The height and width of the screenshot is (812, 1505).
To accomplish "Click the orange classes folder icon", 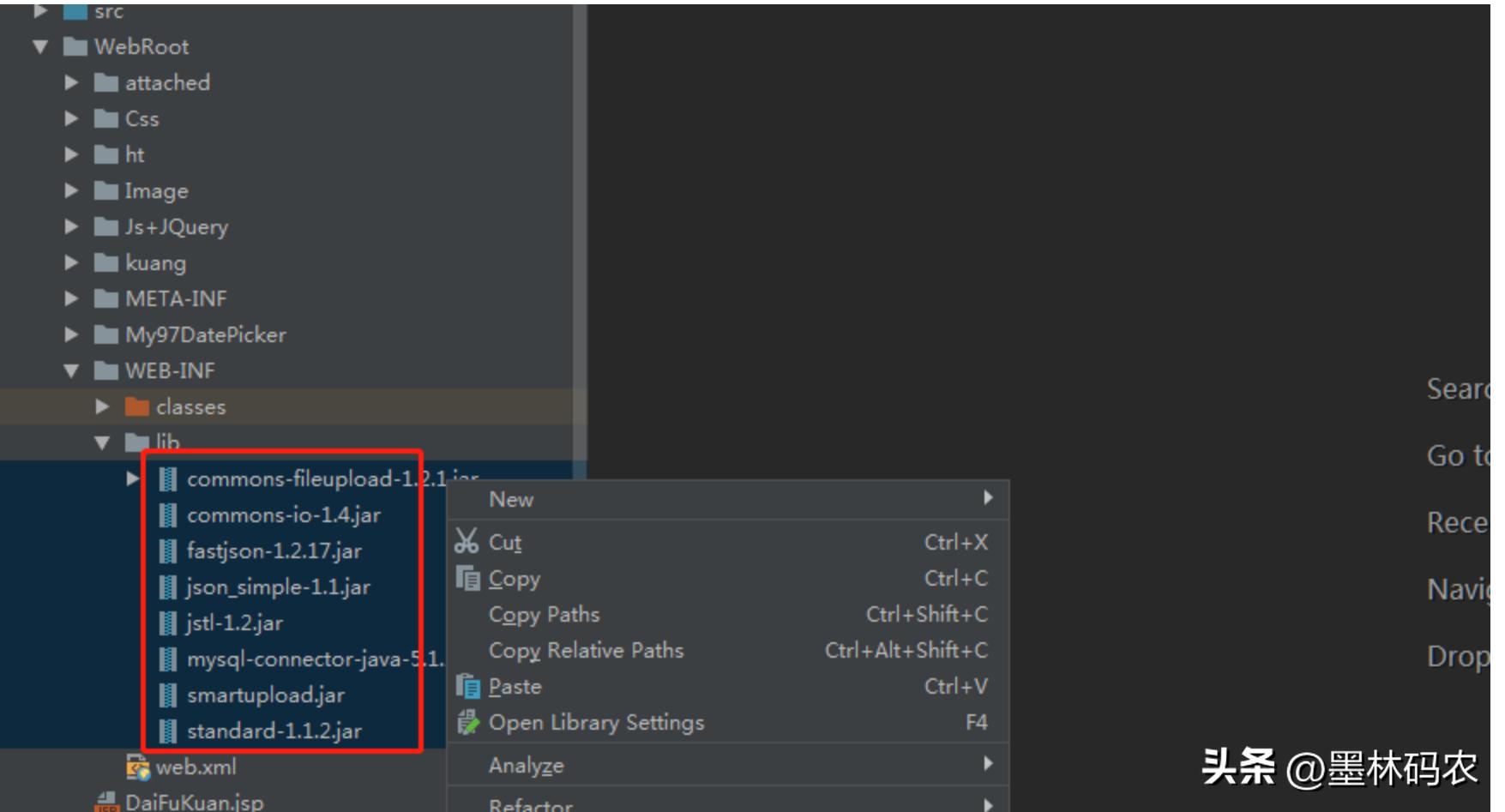I will tap(137, 406).
